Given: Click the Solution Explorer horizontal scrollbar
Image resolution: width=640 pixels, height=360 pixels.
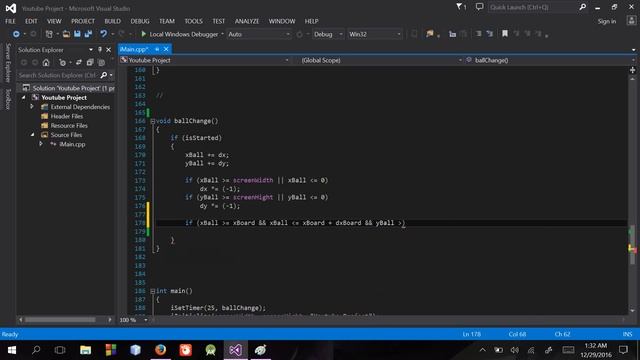Looking at the screenshot, I should click(x=60, y=320).
